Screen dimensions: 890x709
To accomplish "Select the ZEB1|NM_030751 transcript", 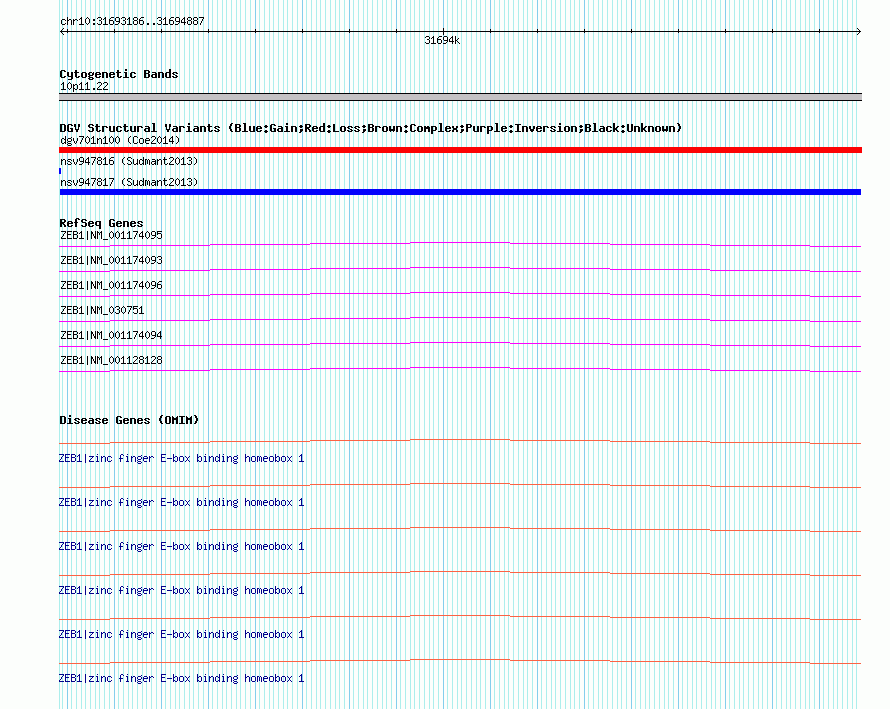I will [102, 310].
